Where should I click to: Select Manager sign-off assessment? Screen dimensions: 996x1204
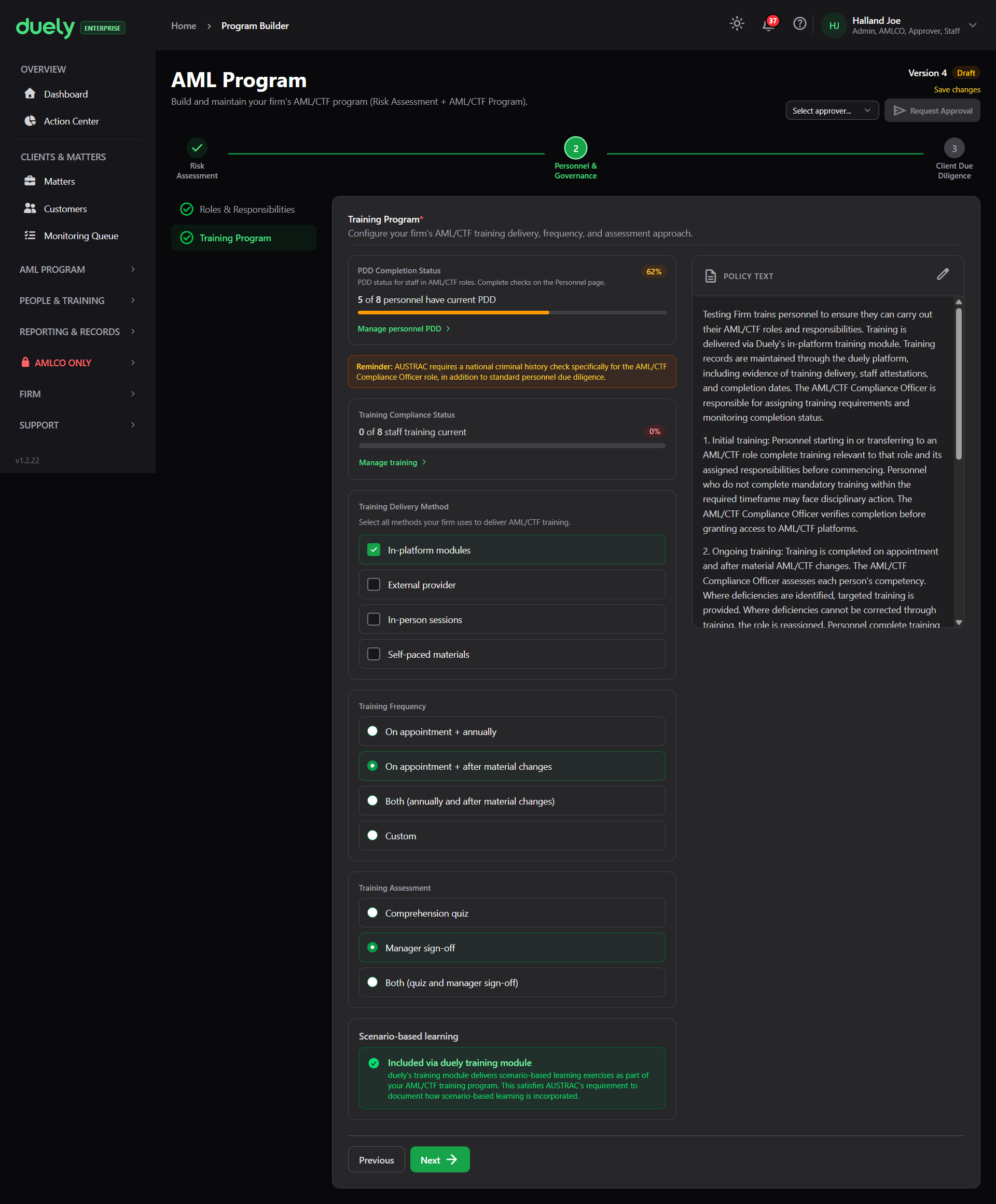click(x=512, y=948)
